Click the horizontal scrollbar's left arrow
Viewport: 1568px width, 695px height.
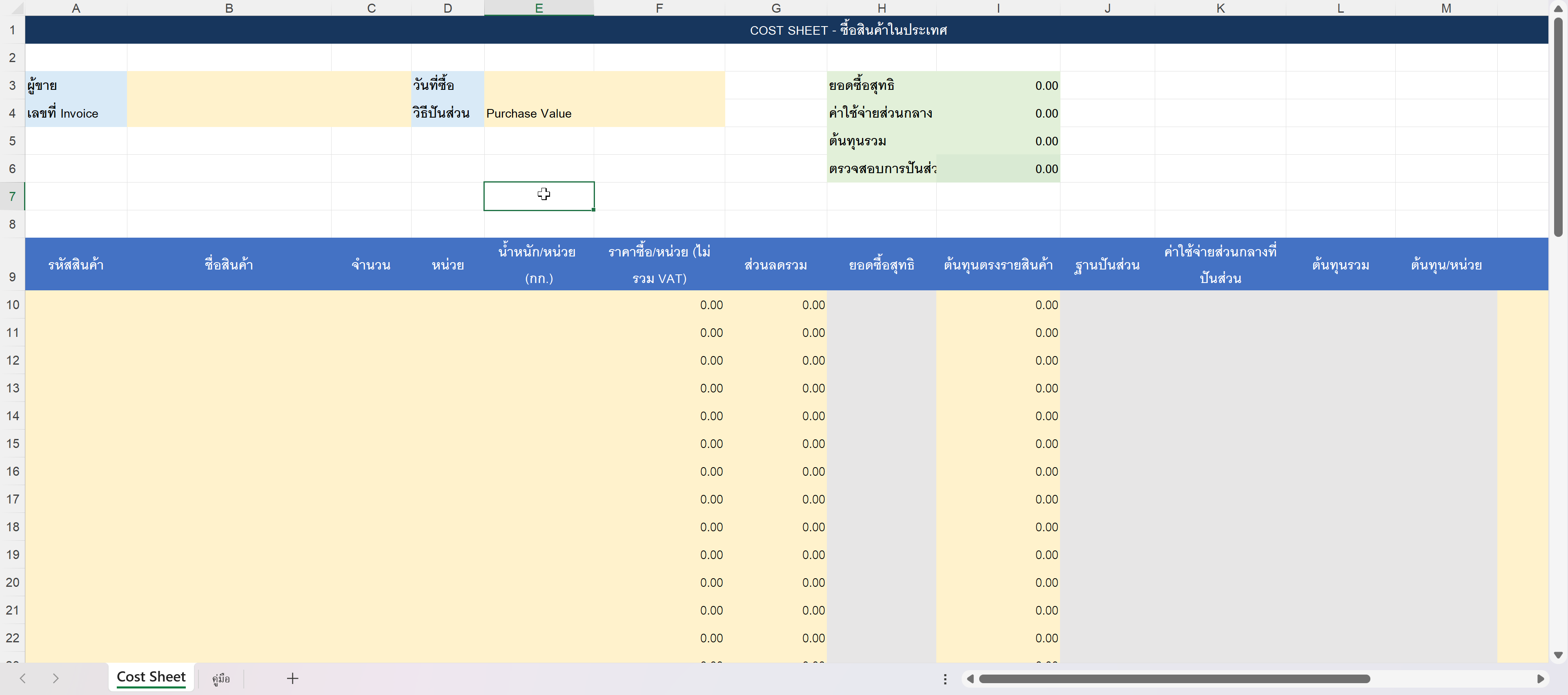[x=970, y=679]
